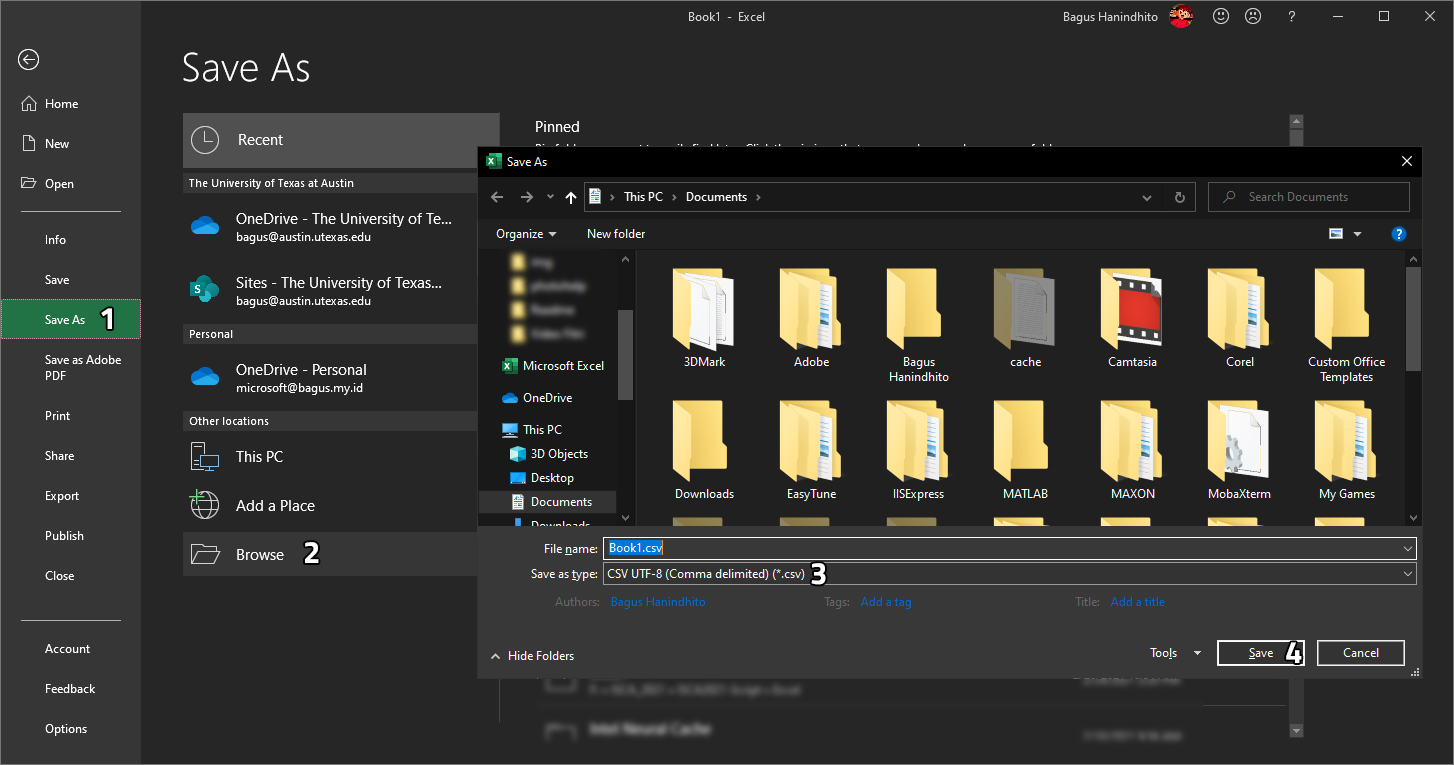The image size is (1454, 765).
Task: Click the smiley face feedback icon
Action: click(1221, 16)
